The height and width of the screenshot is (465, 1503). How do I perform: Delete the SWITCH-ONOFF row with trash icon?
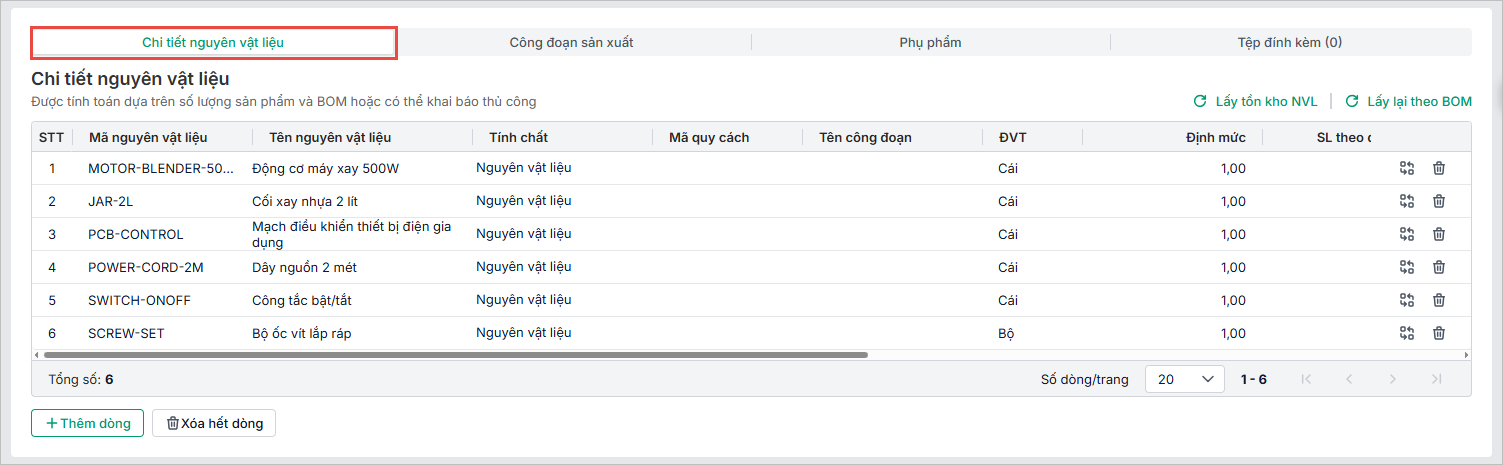[1439, 300]
